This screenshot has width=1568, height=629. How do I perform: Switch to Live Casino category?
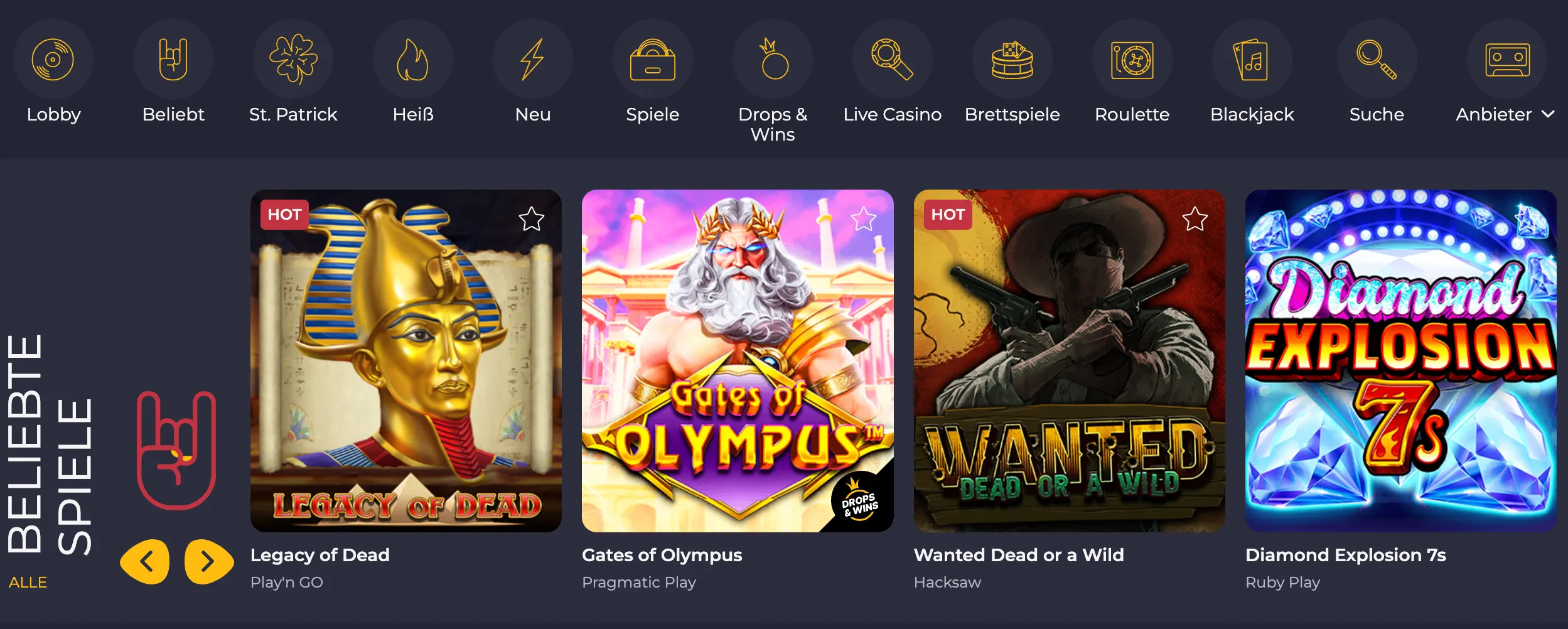point(892,114)
